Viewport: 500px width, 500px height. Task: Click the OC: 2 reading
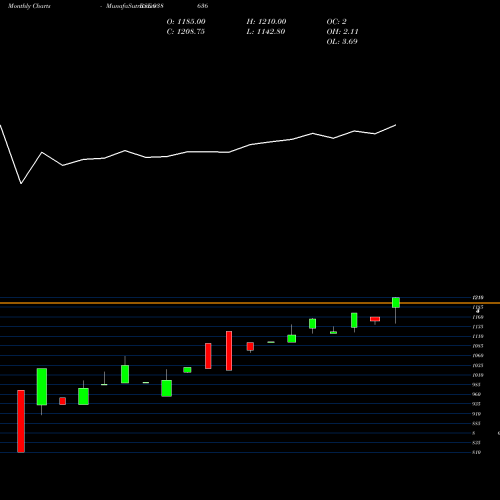[337, 22]
